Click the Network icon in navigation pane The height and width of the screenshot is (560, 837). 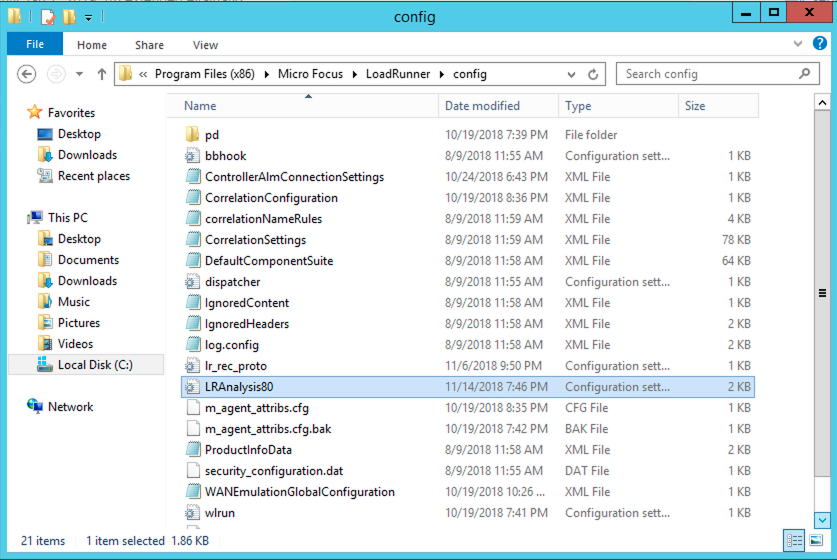(x=35, y=407)
